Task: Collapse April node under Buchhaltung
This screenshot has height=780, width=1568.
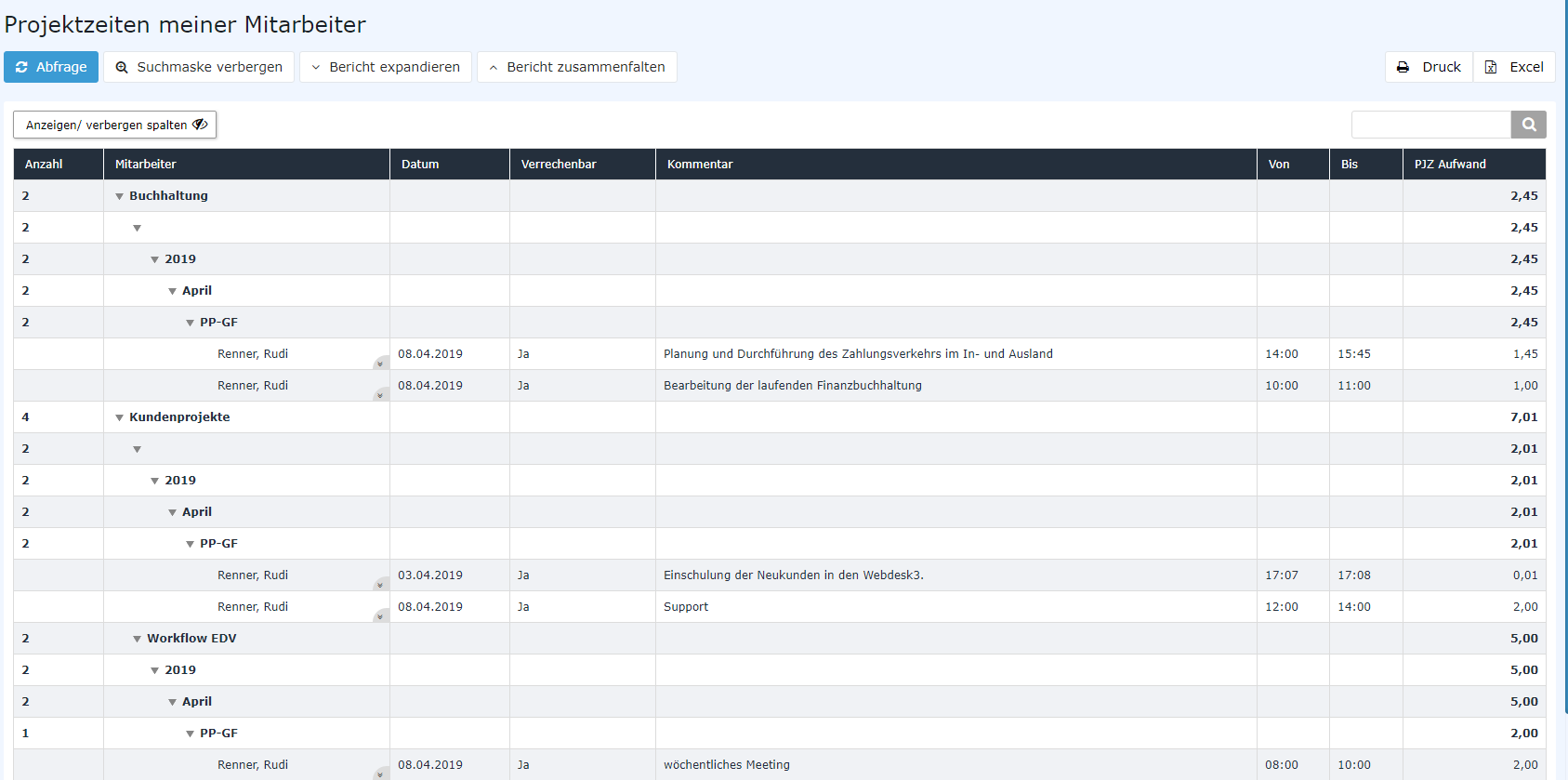Action: [x=172, y=291]
